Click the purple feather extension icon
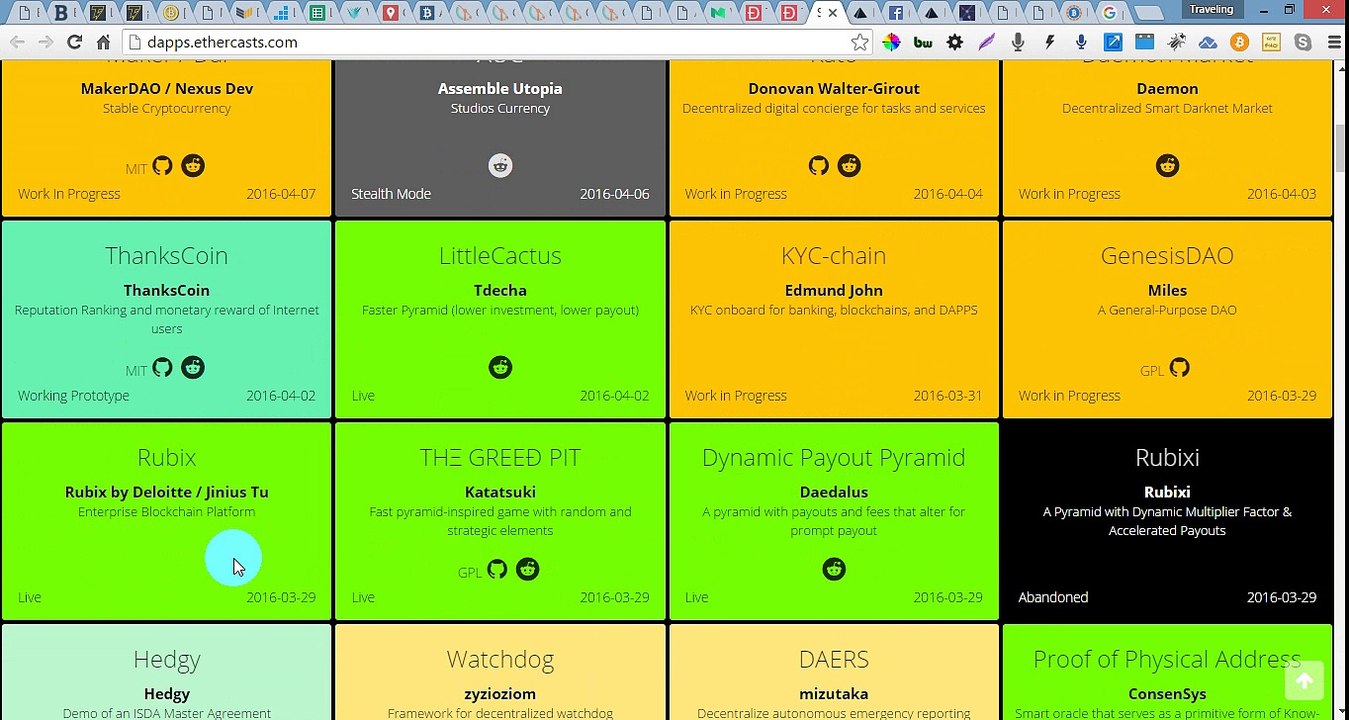The image size is (1349, 720). point(987,42)
